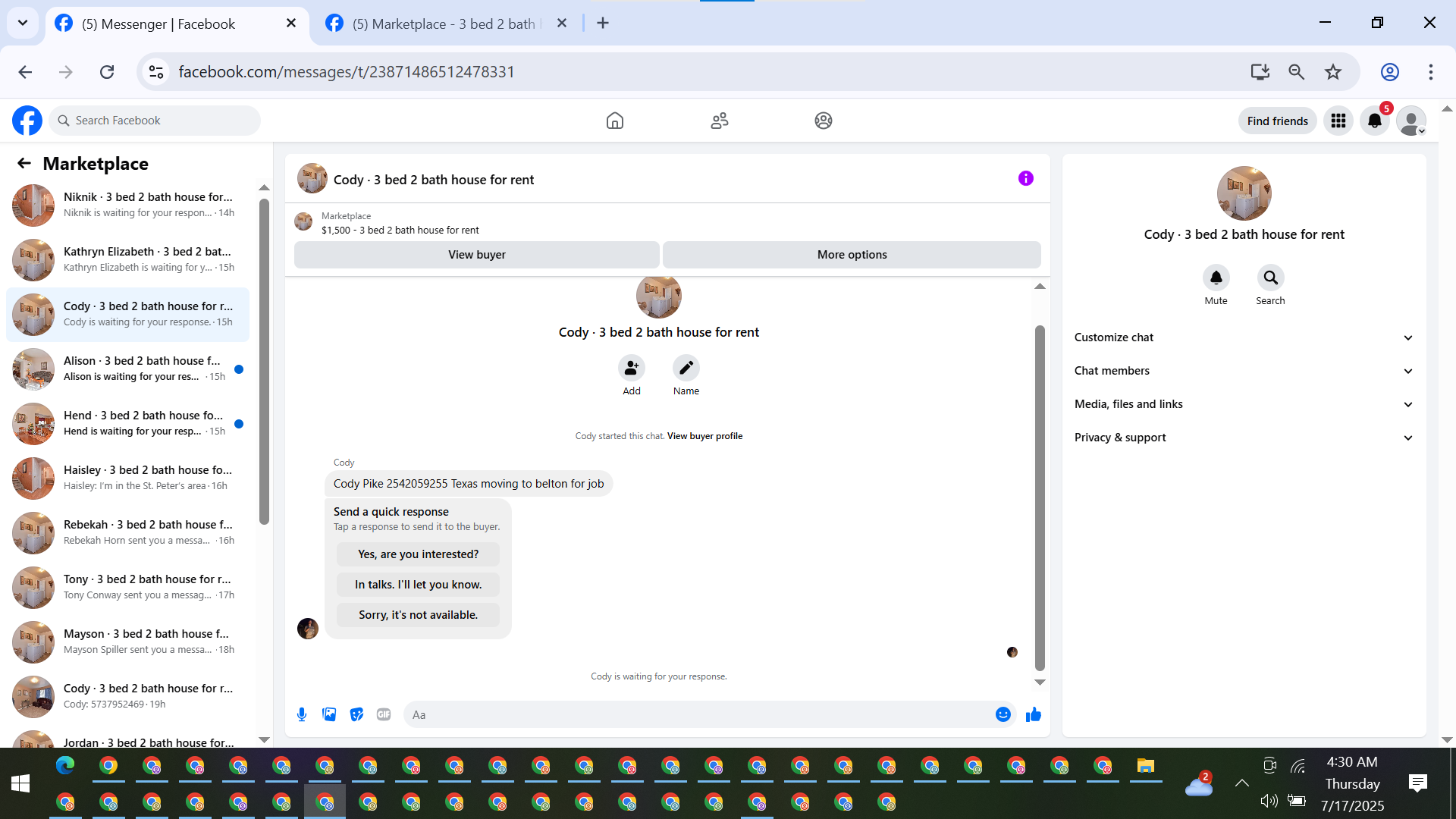
Task: Open the emoji picker in the message box
Action: pyautogui.click(x=1003, y=714)
